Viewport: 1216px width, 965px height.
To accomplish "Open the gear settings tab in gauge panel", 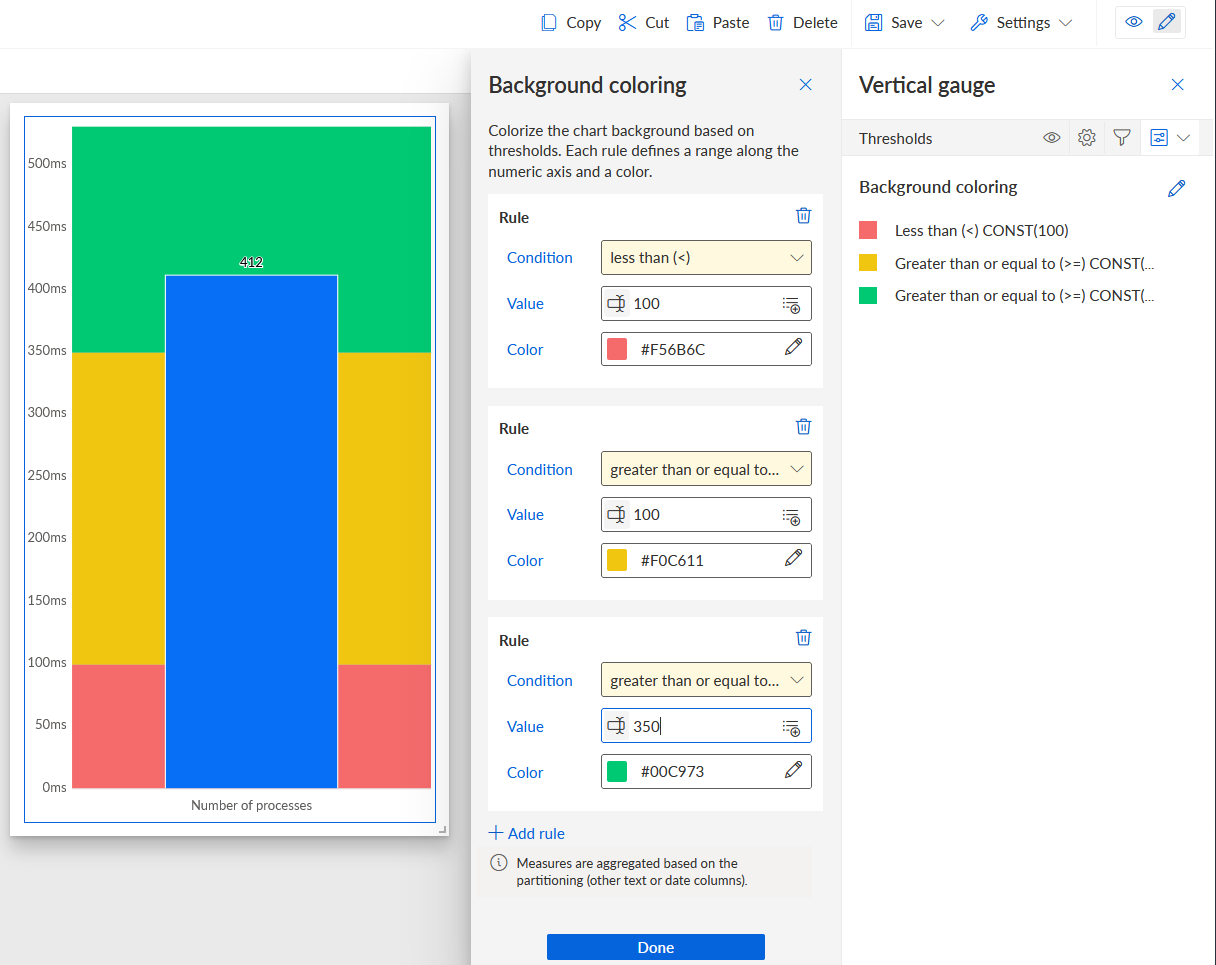I will point(1087,138).
